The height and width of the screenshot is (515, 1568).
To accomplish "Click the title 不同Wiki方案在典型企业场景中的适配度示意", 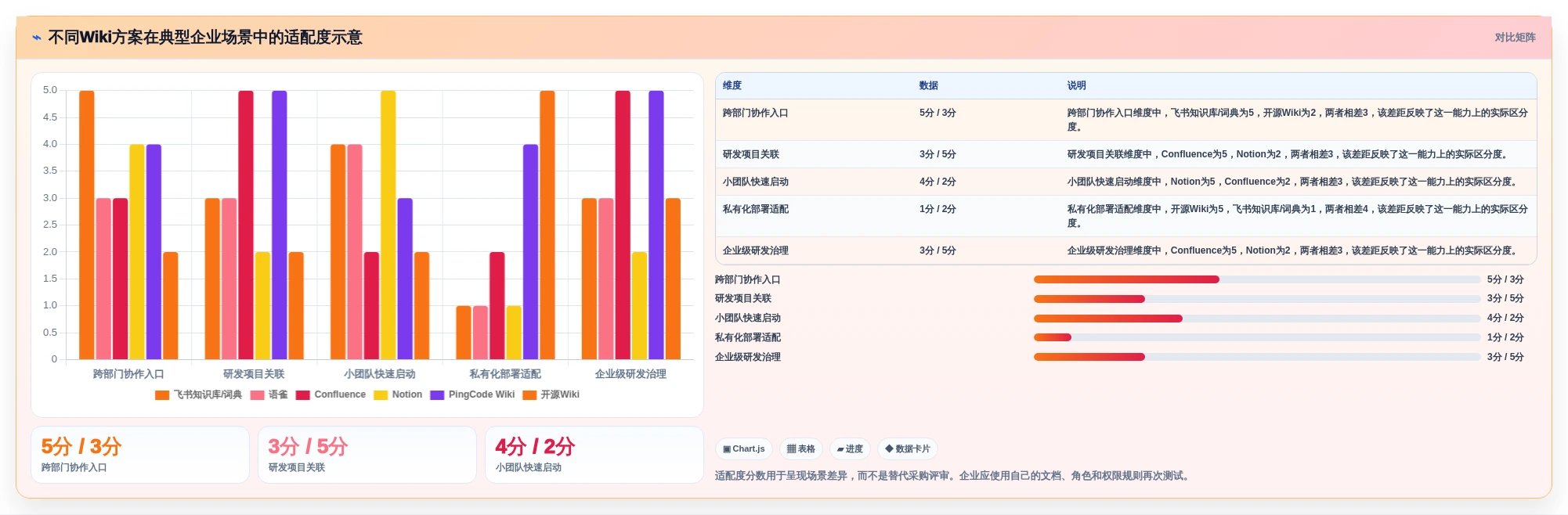I will [x=205, y=38].
